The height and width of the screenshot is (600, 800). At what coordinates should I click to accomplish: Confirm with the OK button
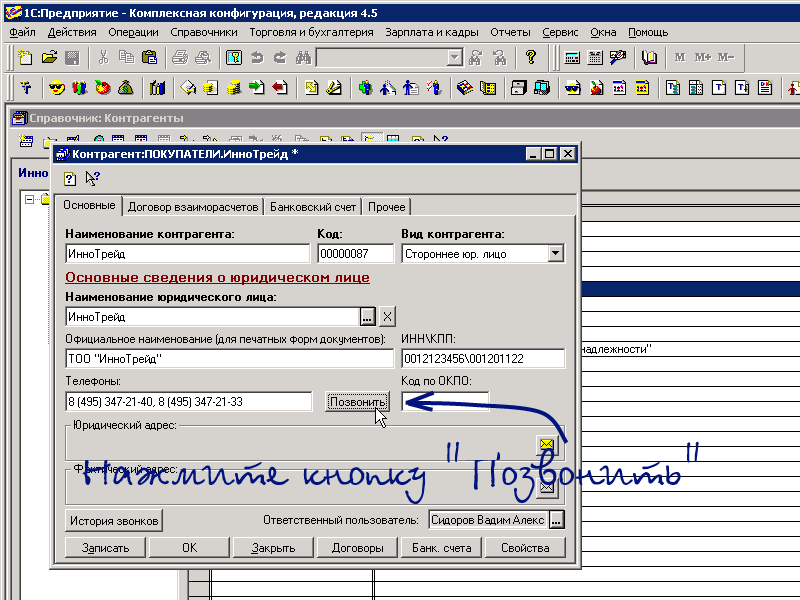pyautogui.click(x=189, y=547)
